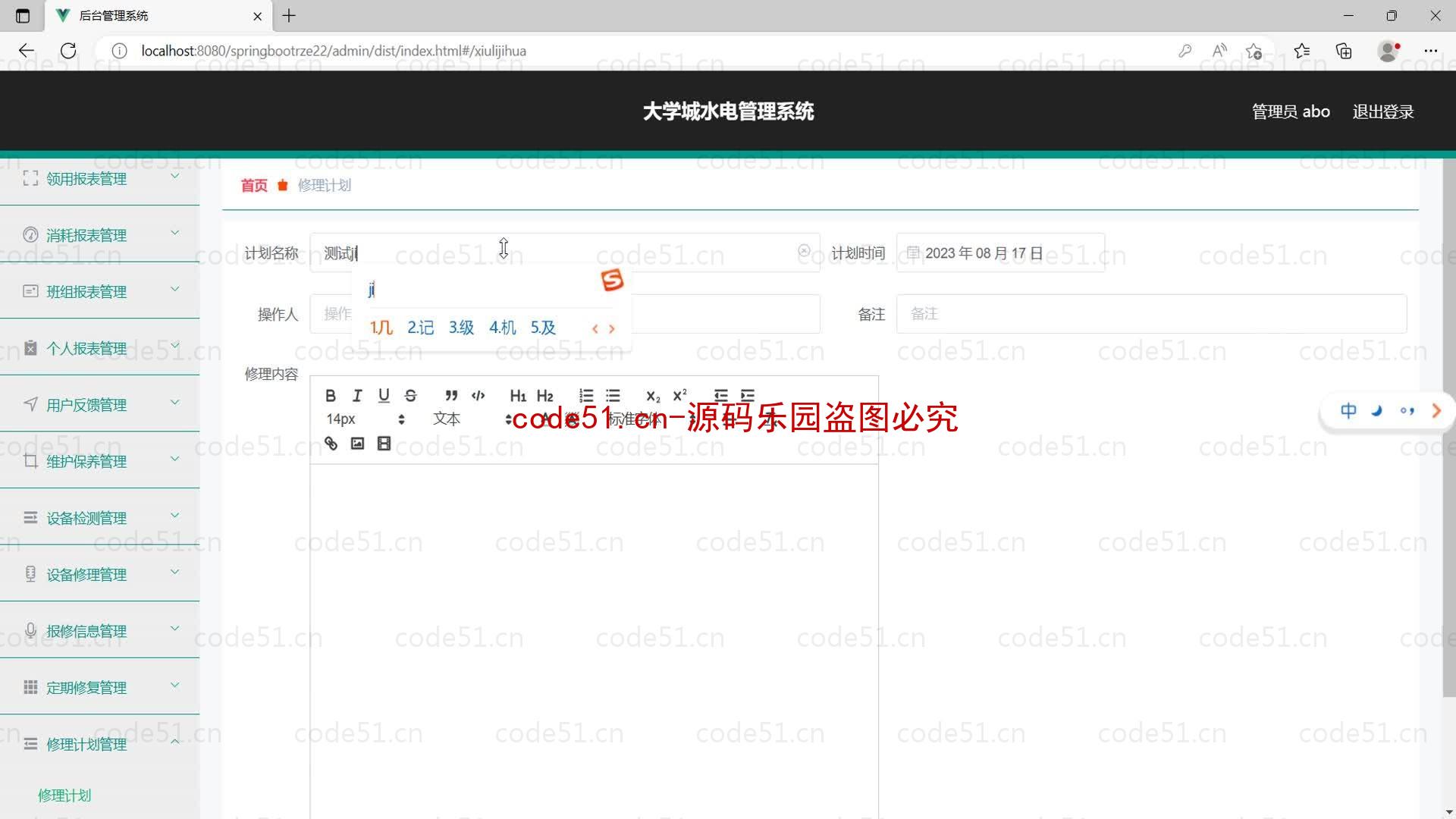Toggle italic formatting in editor
The image size is (1456, 819).
click(357, 395)
